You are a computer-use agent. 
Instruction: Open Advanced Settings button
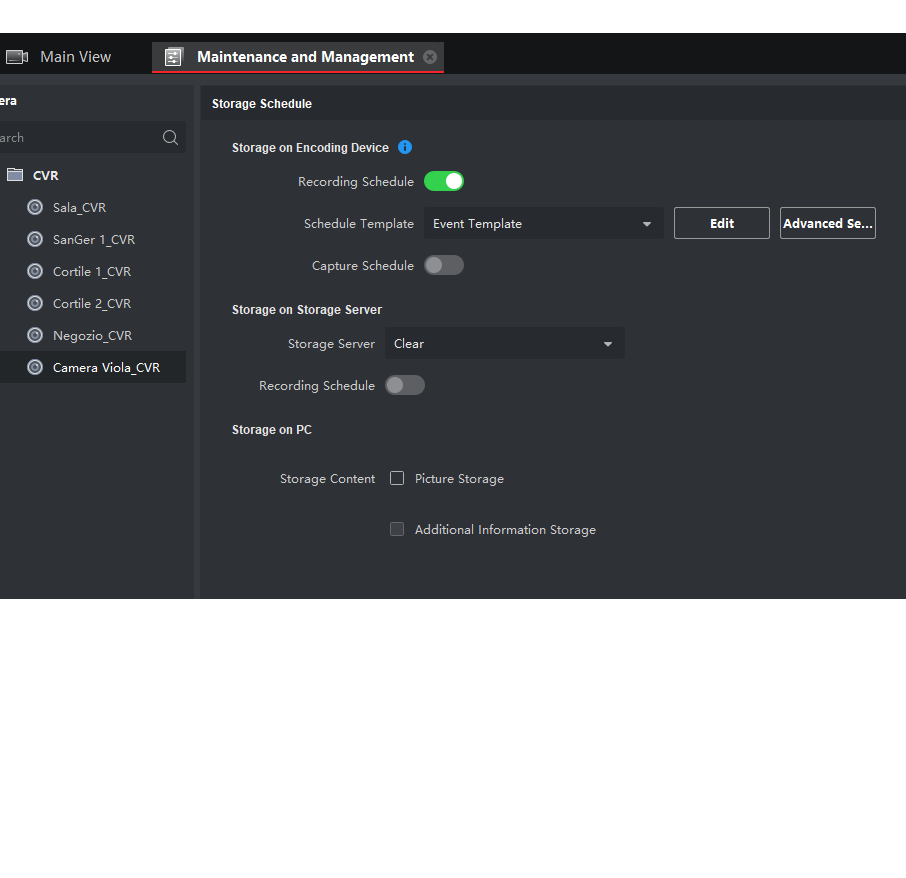click(827, 224)
